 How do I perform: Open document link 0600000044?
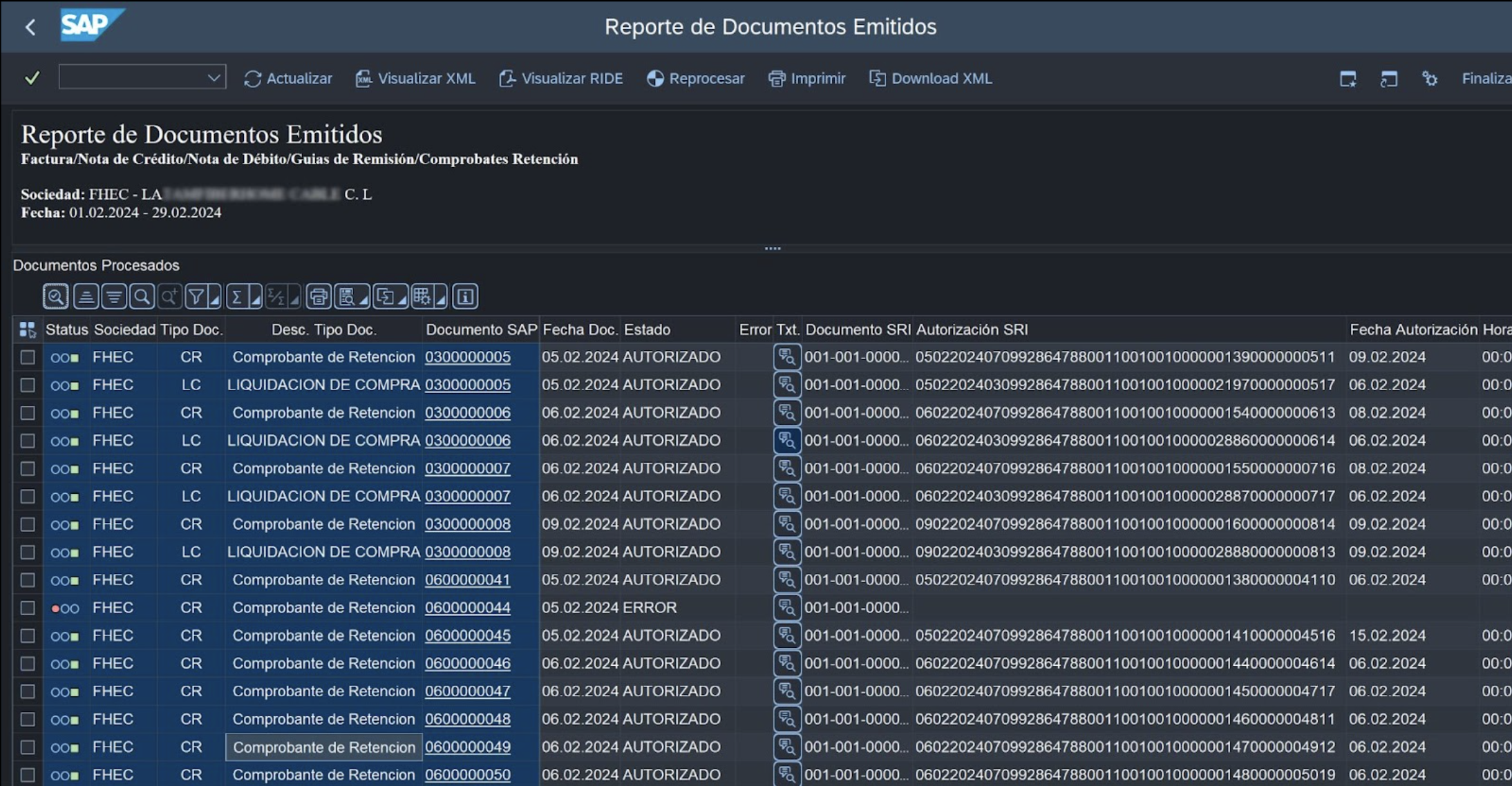(x=468, y=608)
